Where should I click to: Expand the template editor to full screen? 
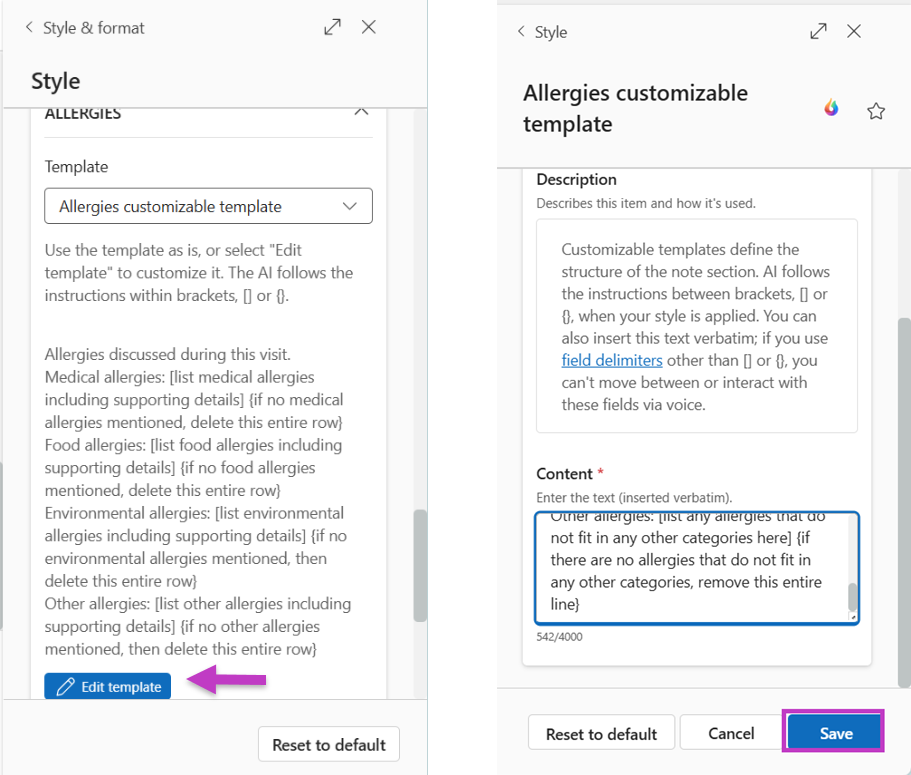click(x=817, y=31)
